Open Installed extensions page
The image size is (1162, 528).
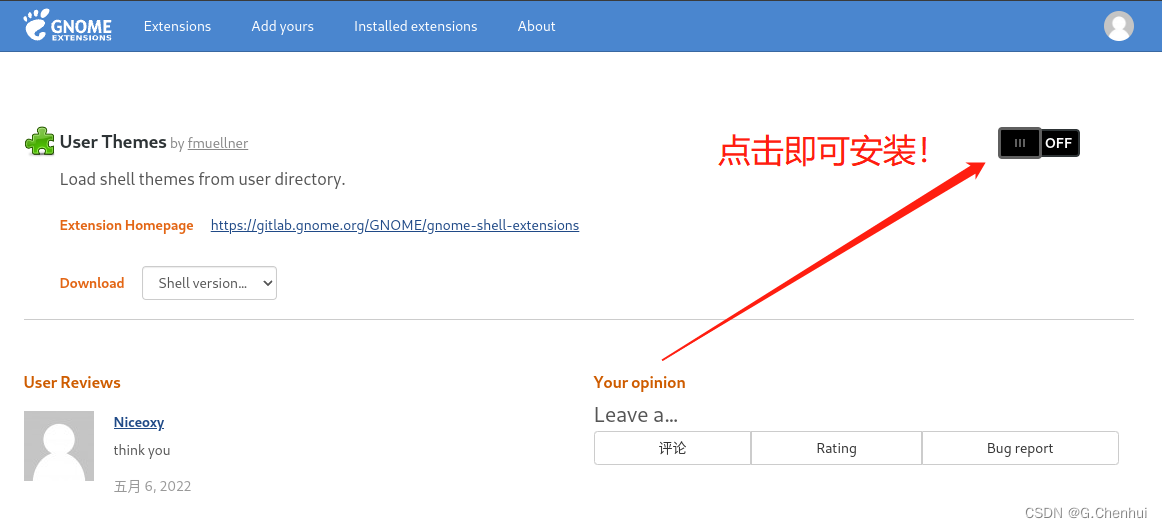(x=416, y=26)
